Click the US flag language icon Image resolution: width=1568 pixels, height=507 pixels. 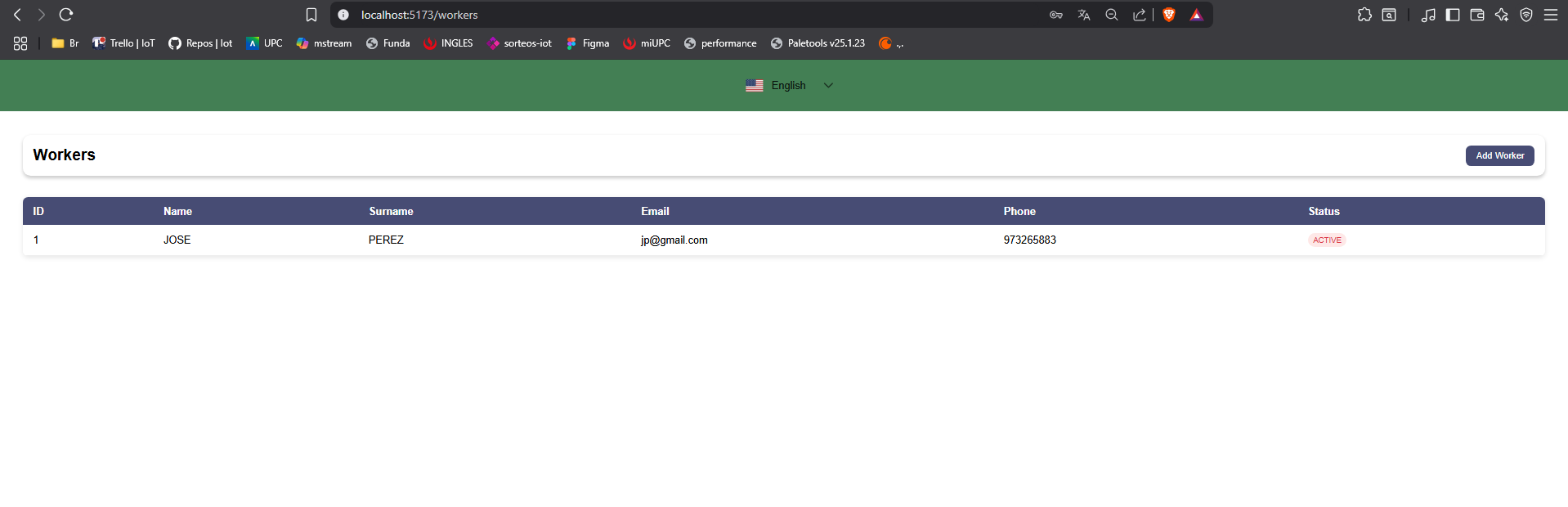pos(755,85)
